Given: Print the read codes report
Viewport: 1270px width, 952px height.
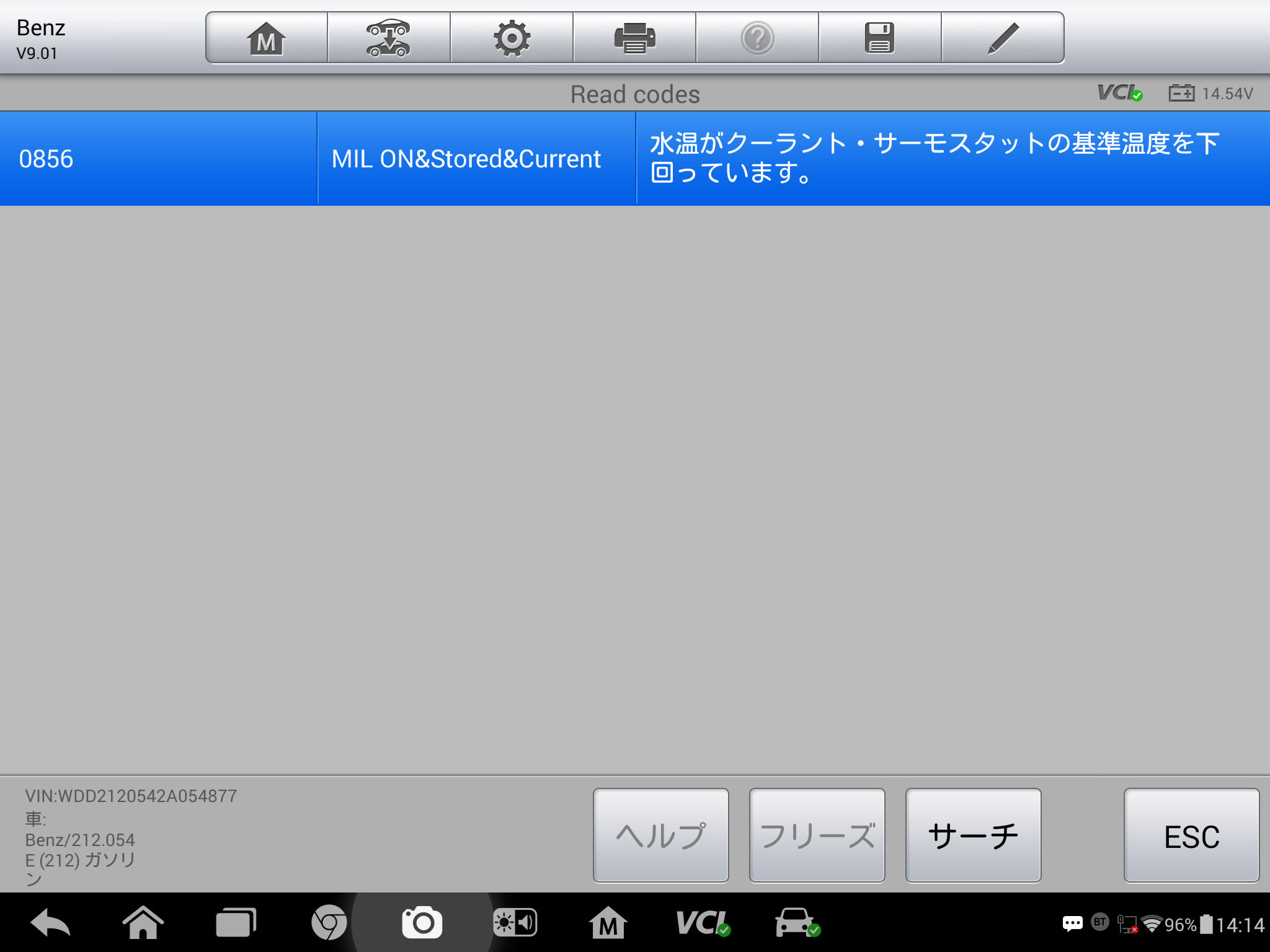Looking at the screenshot, I should (634, 38).
